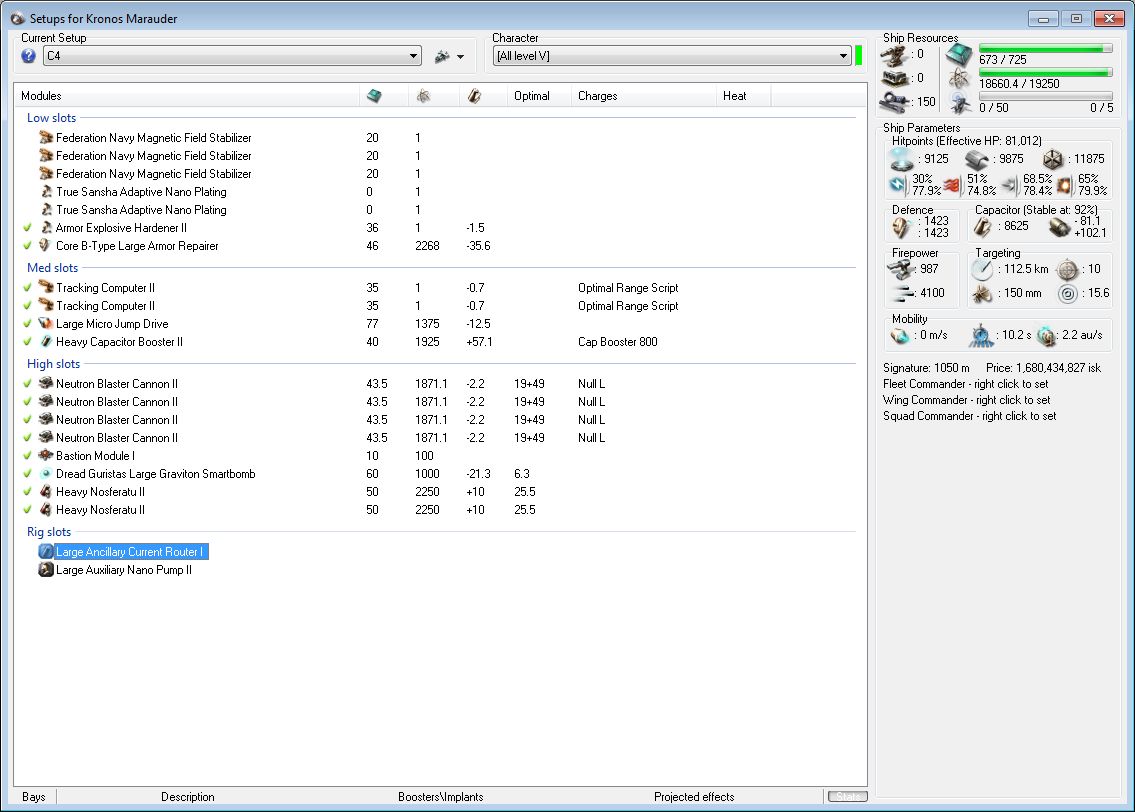Click the Capacitor battery icon showing 8625
1135x812 pixels.
[982, 227]
